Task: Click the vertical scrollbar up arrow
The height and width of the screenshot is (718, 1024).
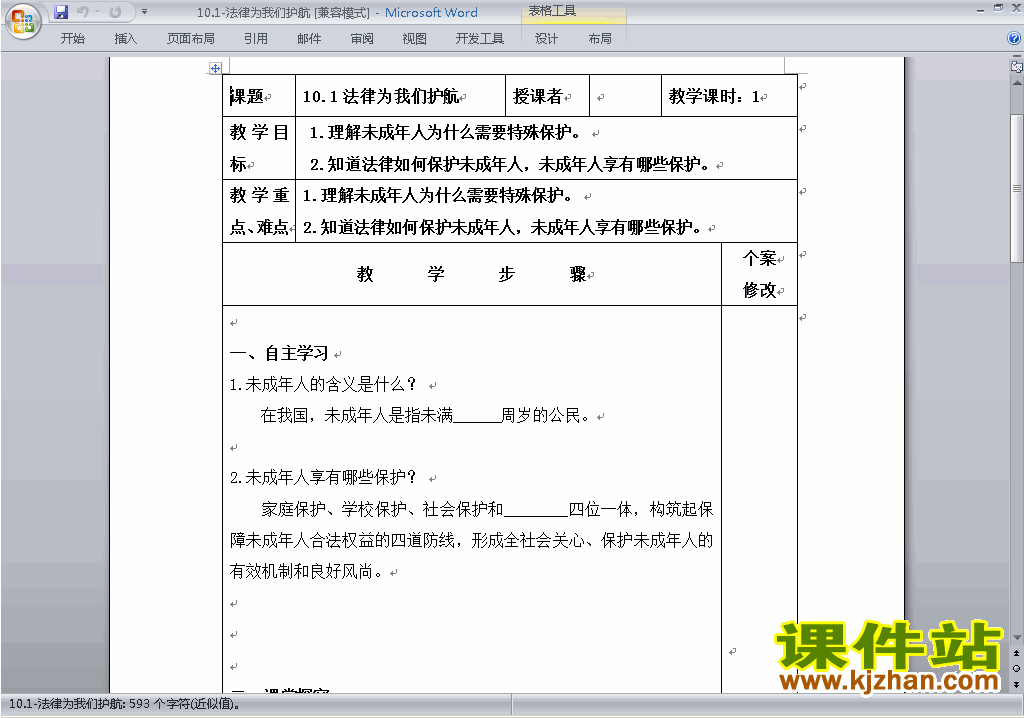Action: (x=1017, y=83)
